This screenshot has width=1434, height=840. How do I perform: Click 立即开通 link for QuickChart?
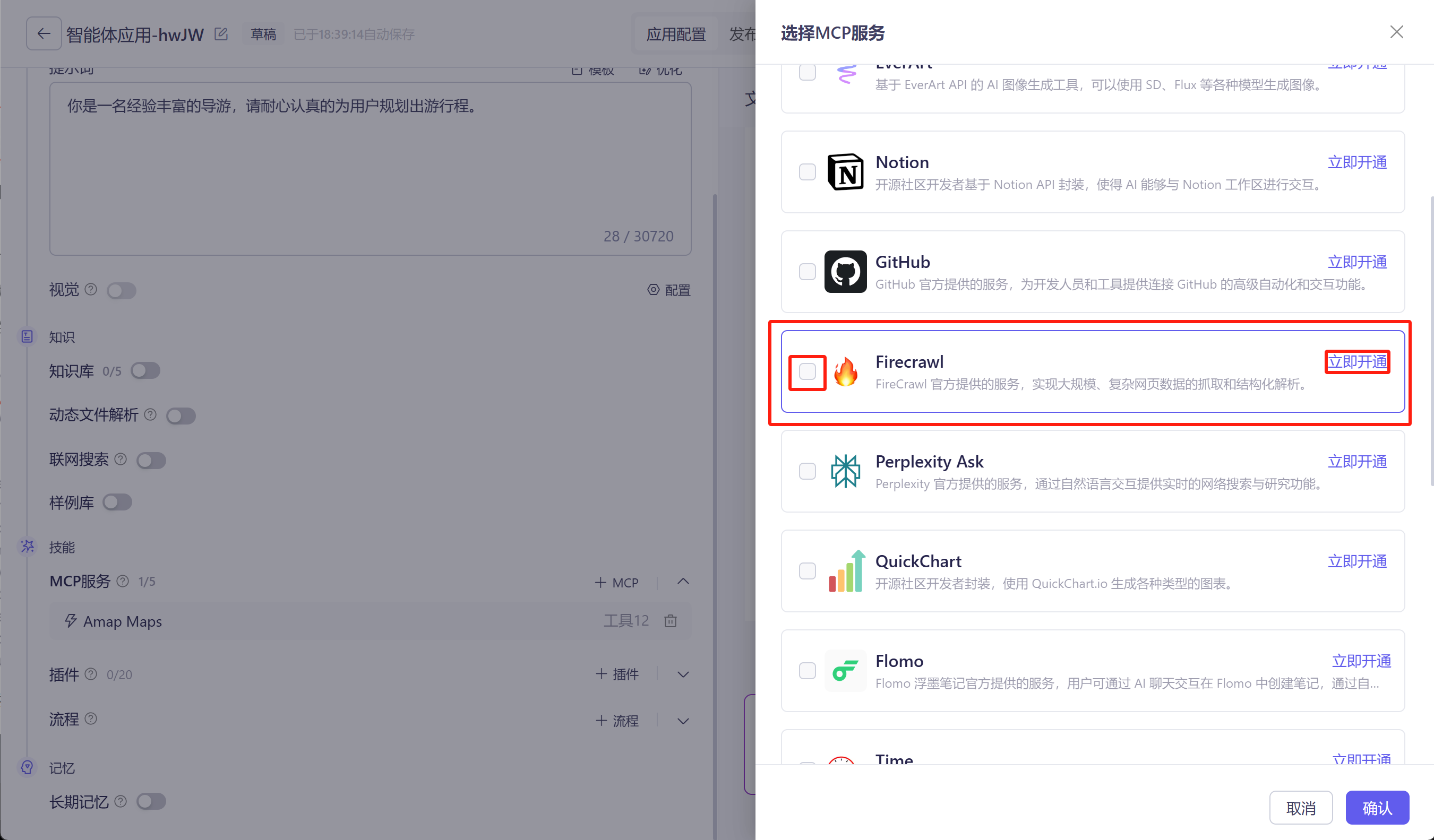(1357, 561)
